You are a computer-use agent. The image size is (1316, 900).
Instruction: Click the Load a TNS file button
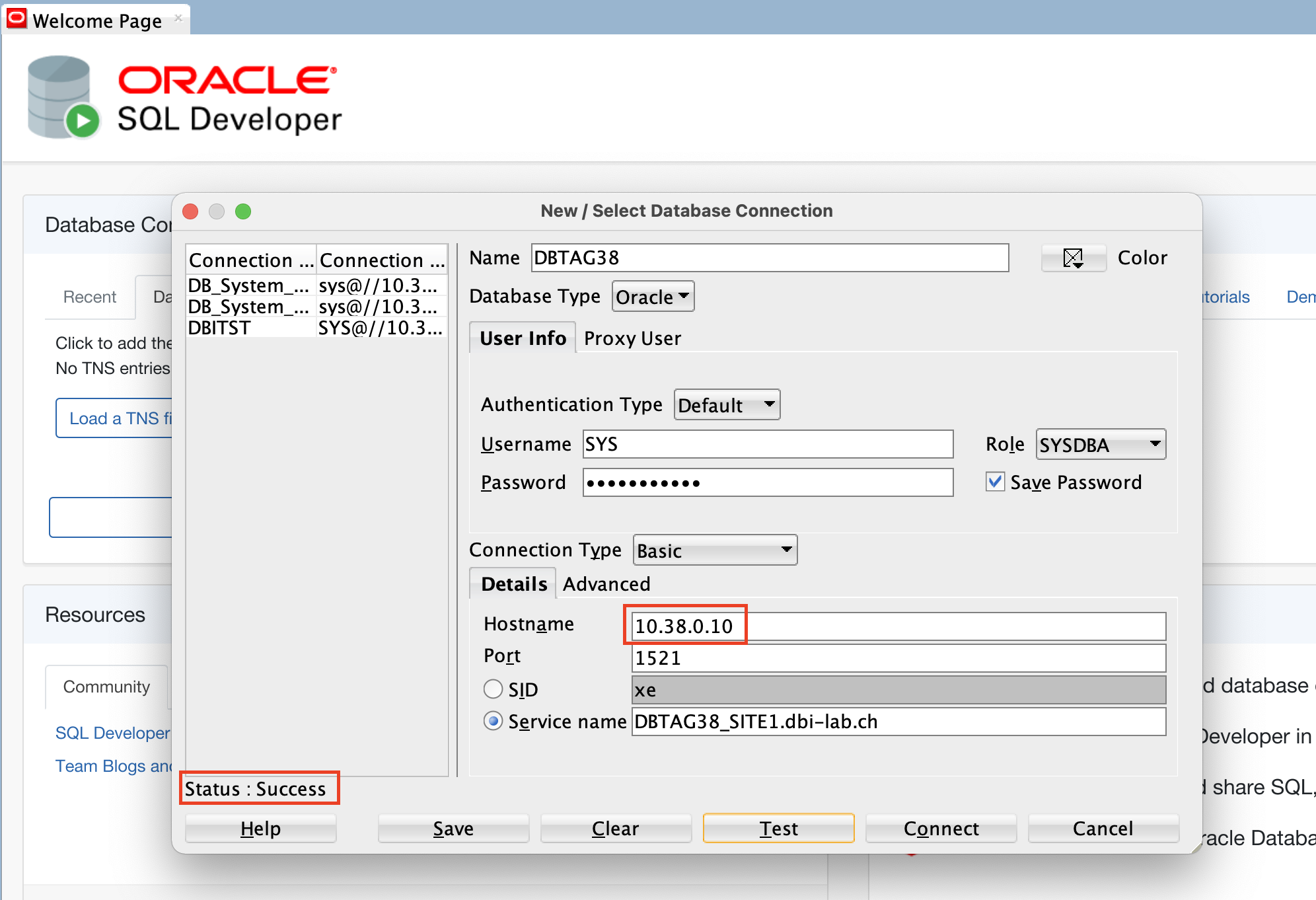tap(114, 418)
